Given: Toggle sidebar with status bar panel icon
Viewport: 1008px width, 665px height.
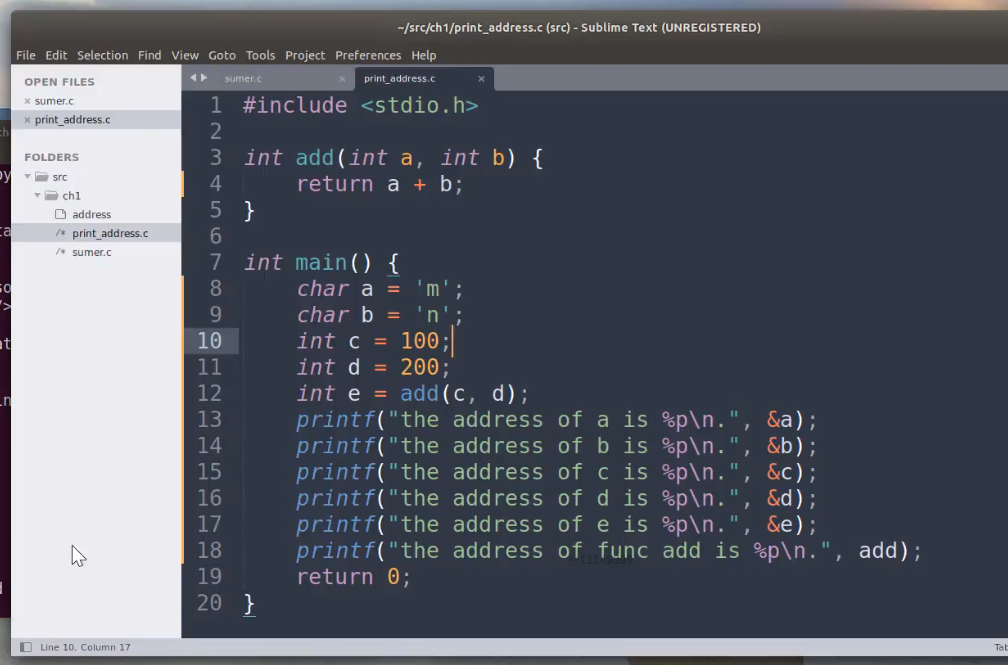Looking at the screenshot, I should [26, 647].
